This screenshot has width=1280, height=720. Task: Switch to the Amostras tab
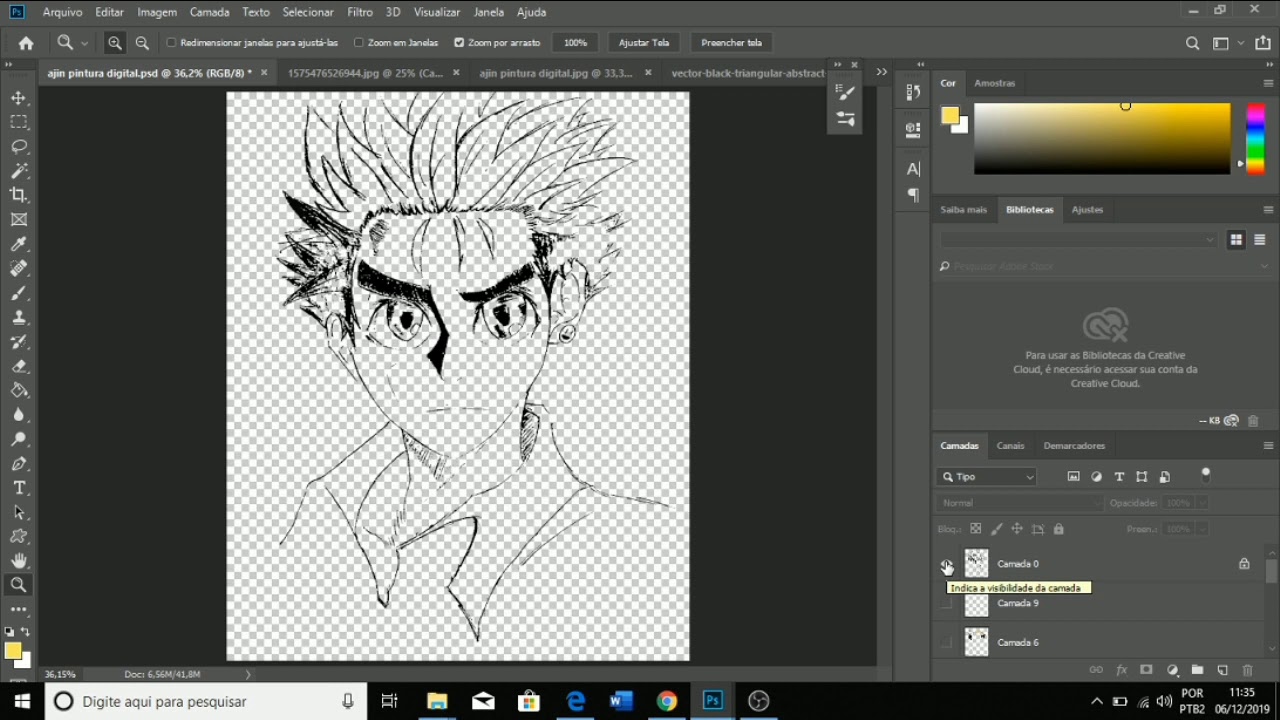point(994,83)
